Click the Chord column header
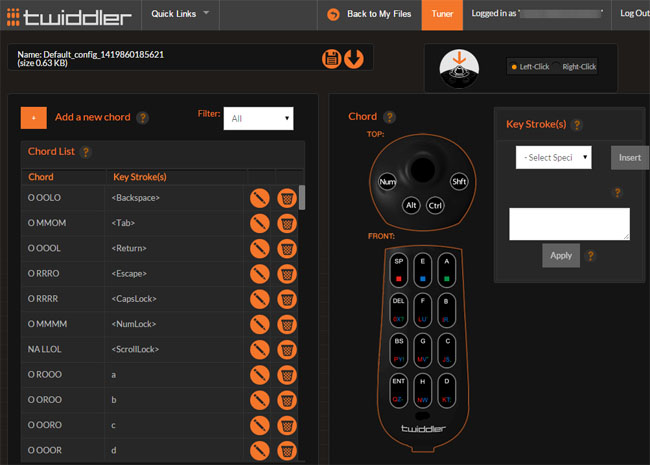 [x=41, y=177]
